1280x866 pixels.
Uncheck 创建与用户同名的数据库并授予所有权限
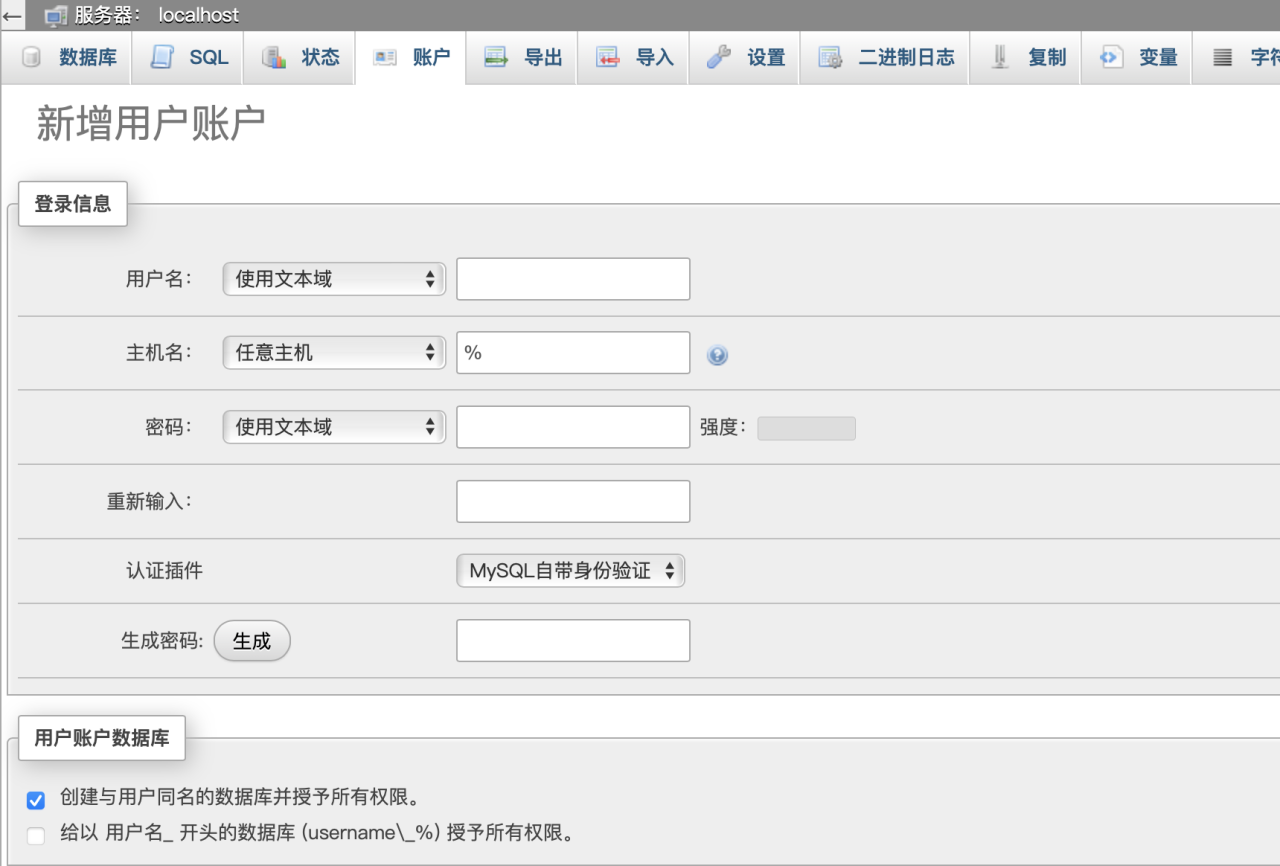point(36,800)
